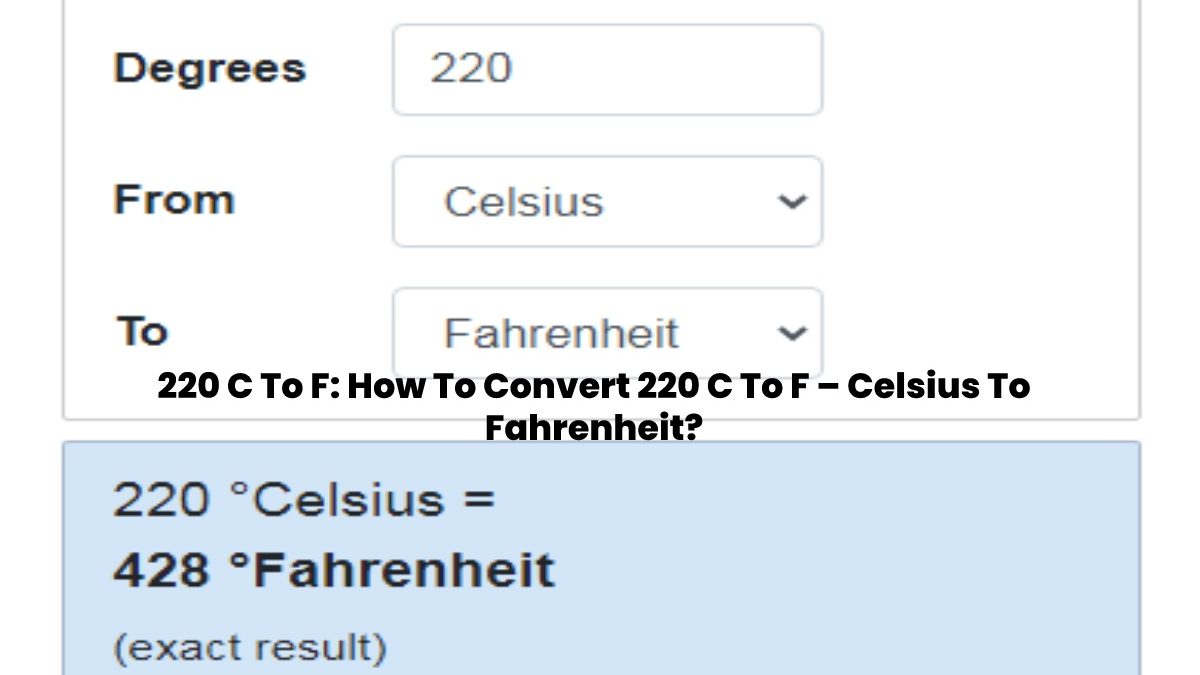Open the From unit dropdown
The width and height of the screenshot is (1200, 675).
point(607,202)
